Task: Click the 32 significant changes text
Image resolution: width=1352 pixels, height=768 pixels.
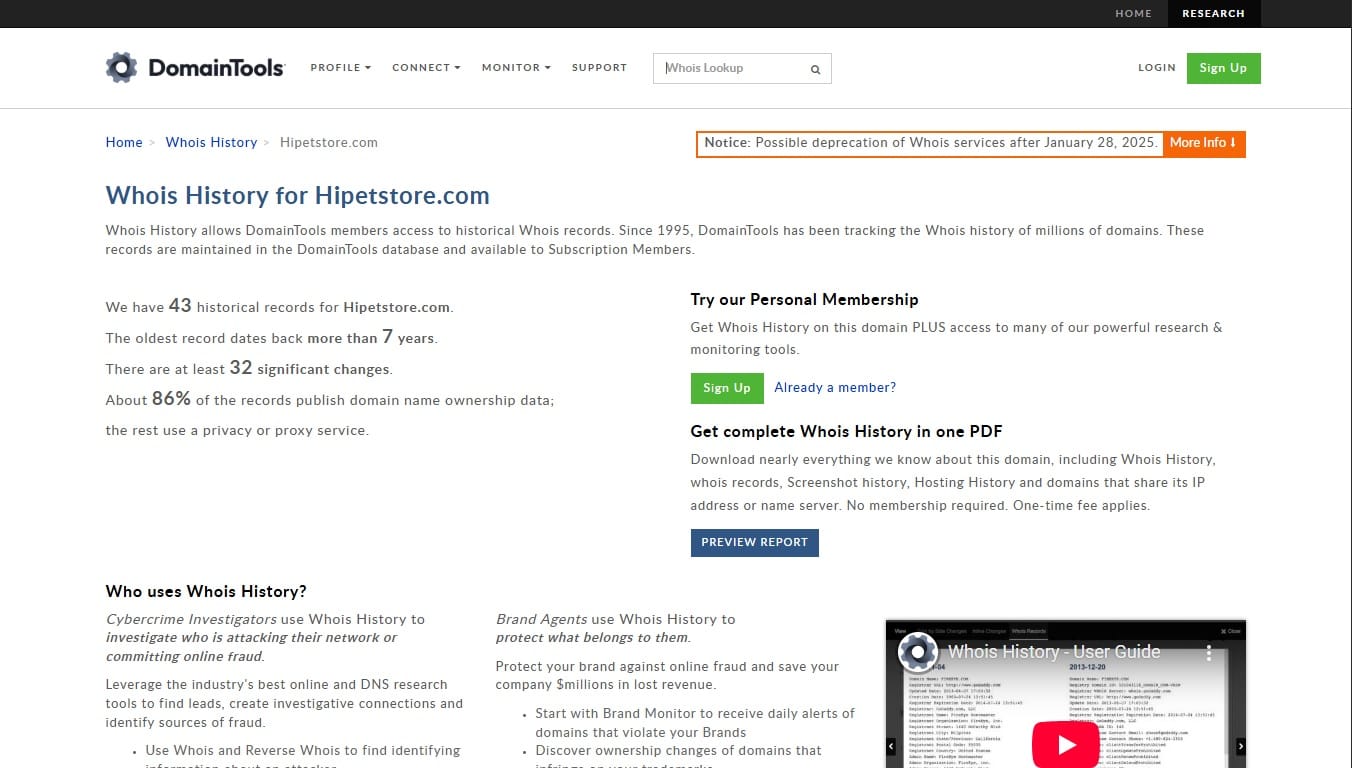Action: click(x=249, y=368)
